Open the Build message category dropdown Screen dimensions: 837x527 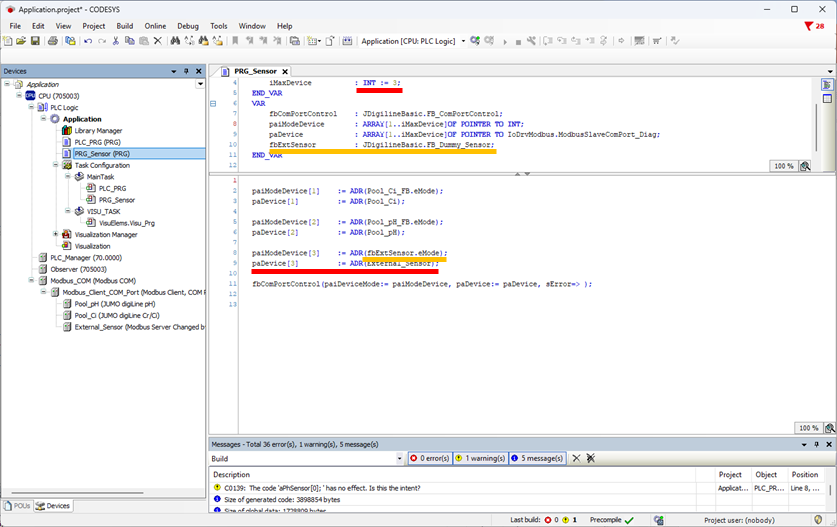(x=399, y=459)
